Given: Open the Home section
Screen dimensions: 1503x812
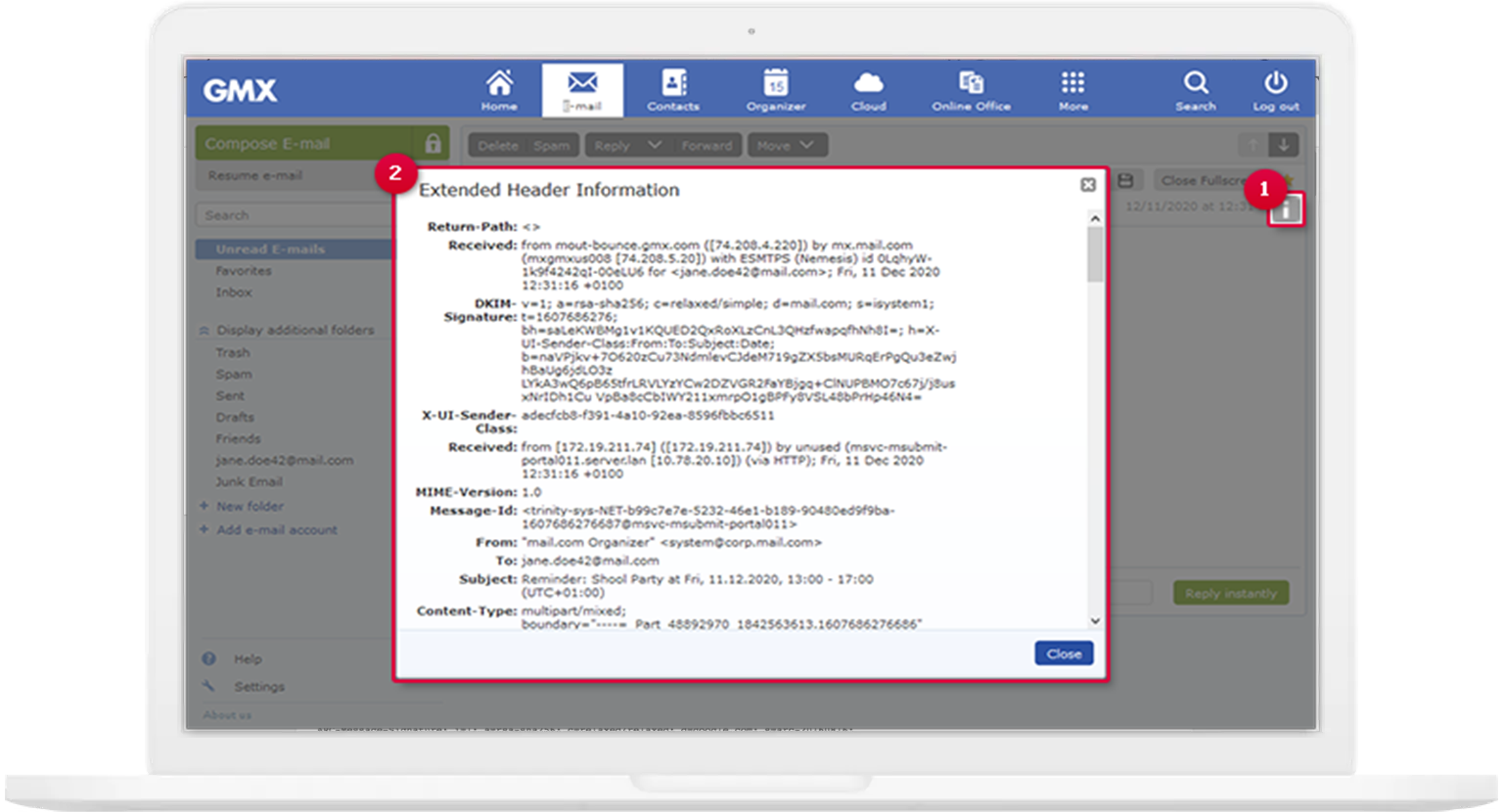Looking at the screenshot, I should click(499, 90).
